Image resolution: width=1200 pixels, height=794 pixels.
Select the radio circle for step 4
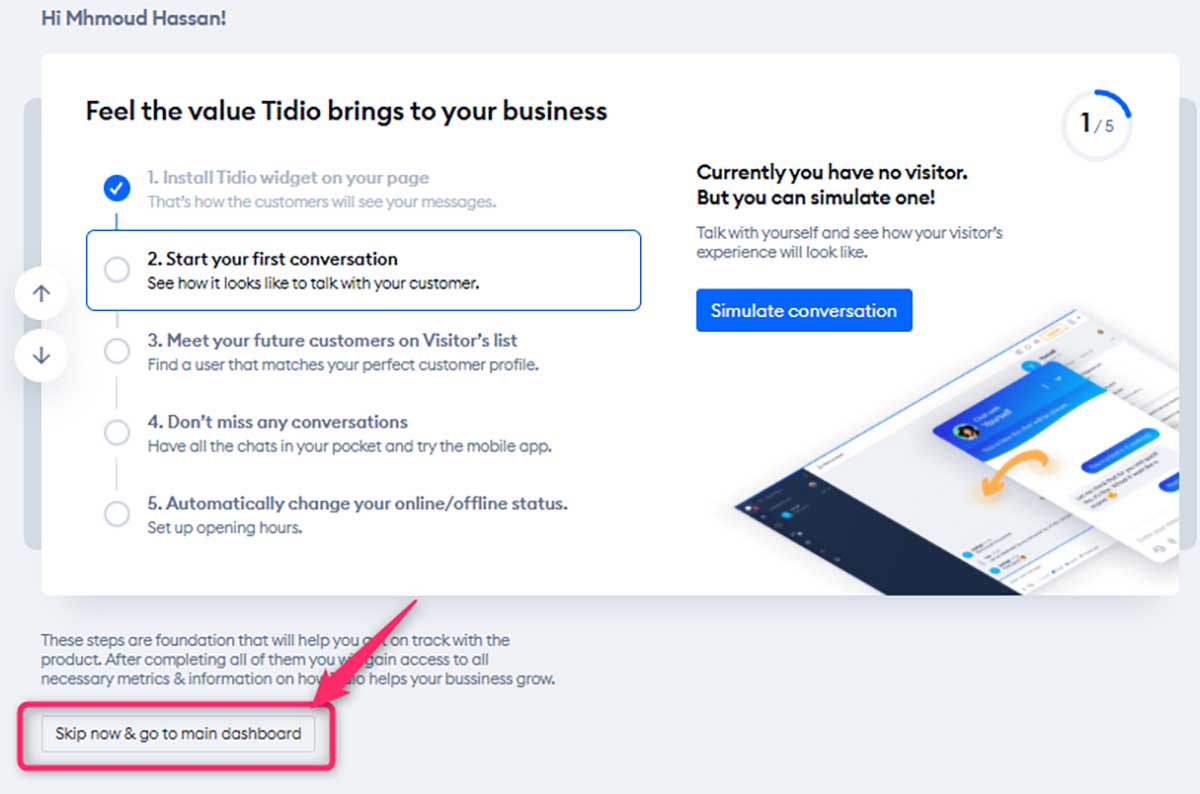[x=117, y=433]
